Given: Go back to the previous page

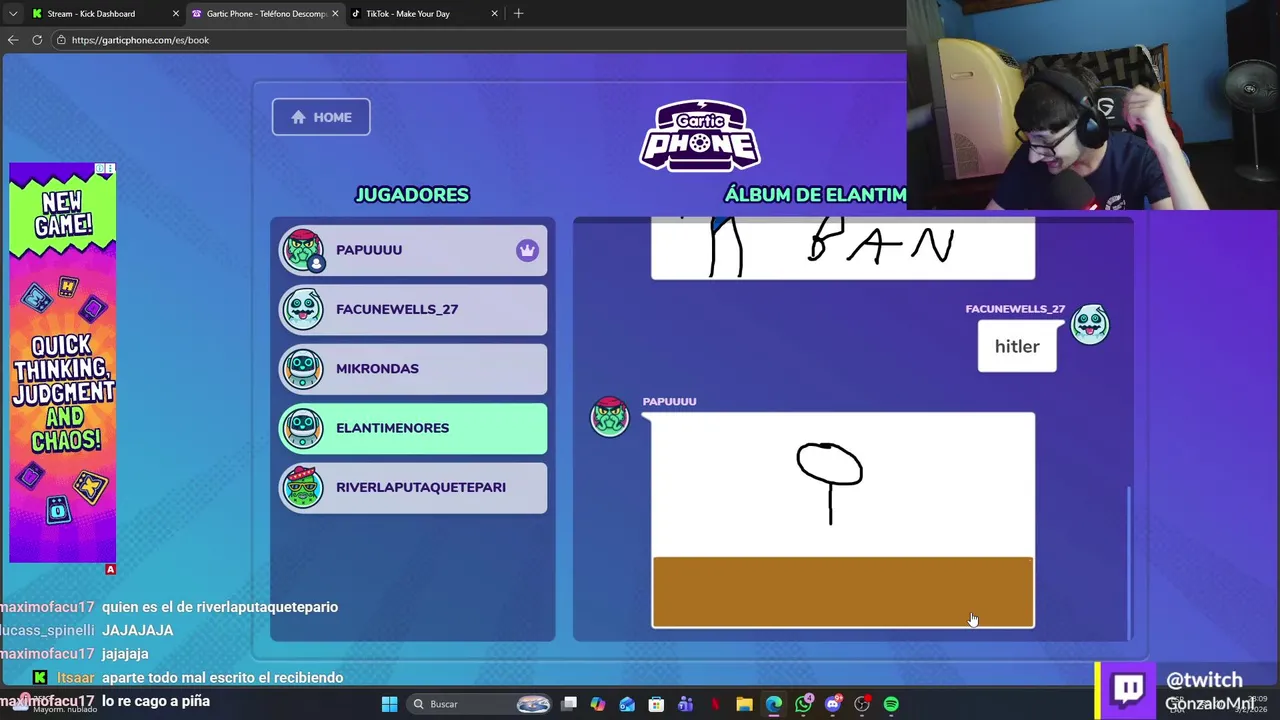Looking at the screenshot, I should (x=13, y=40).
